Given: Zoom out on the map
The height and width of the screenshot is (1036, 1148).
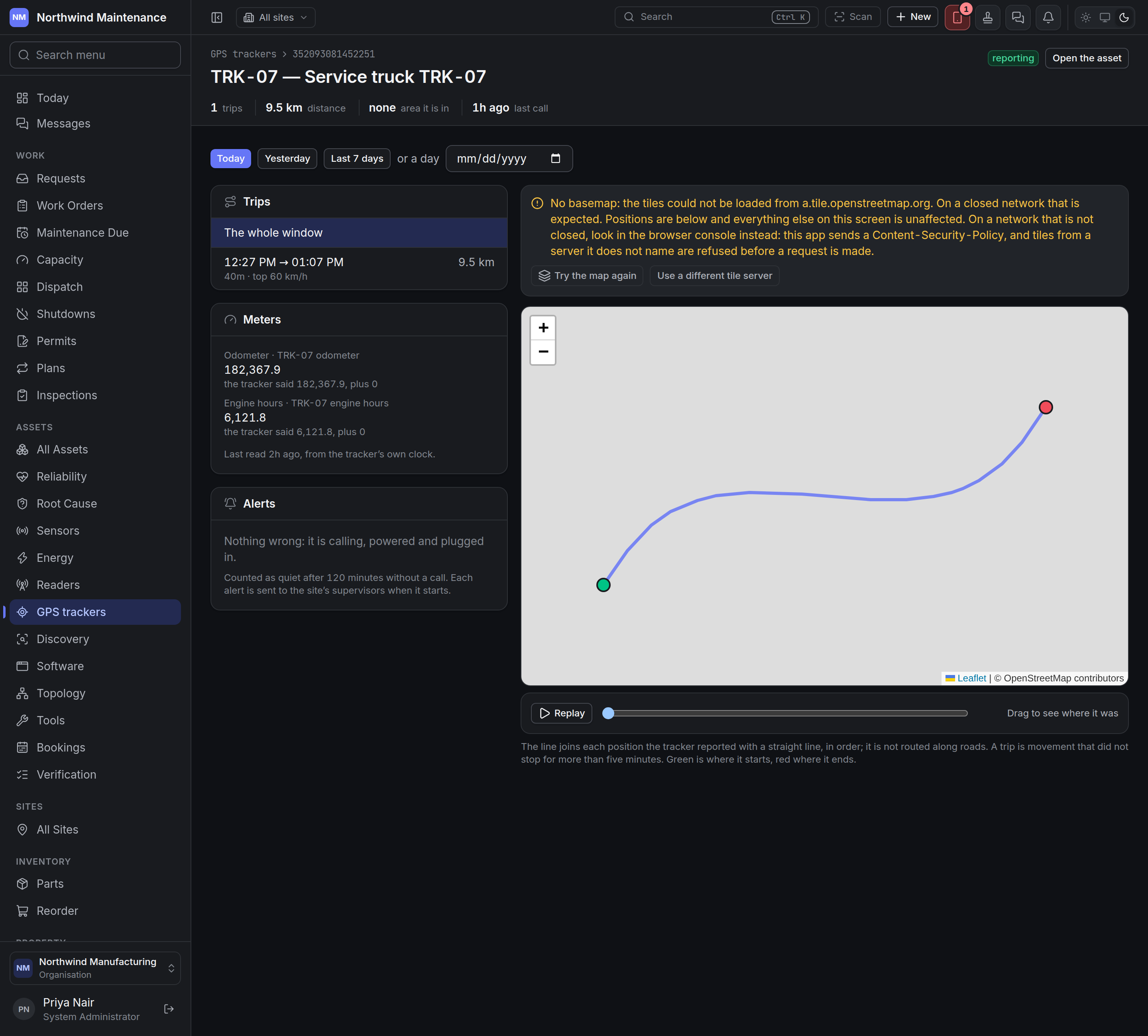Looking at the screenshot, I should pos(543,352).
